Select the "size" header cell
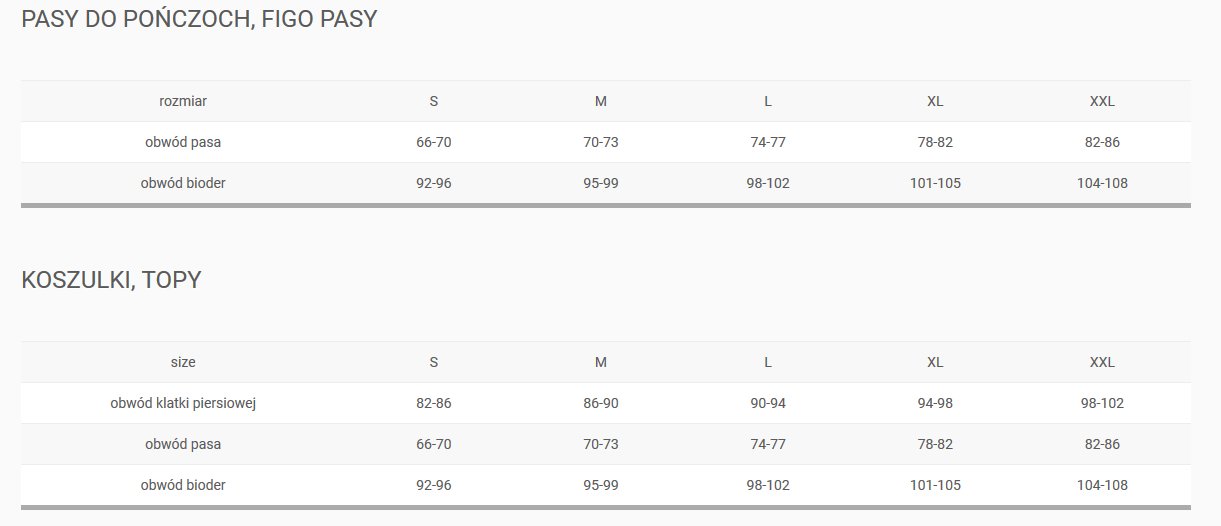The height and width of the screenshot is (526, 1221). pyautogui.click(x=183, y=362)
